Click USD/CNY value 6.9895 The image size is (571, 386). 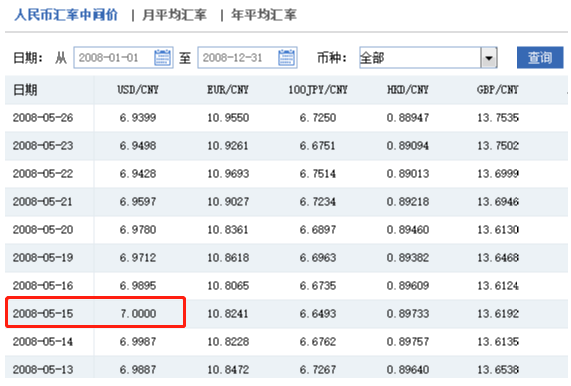138,286
